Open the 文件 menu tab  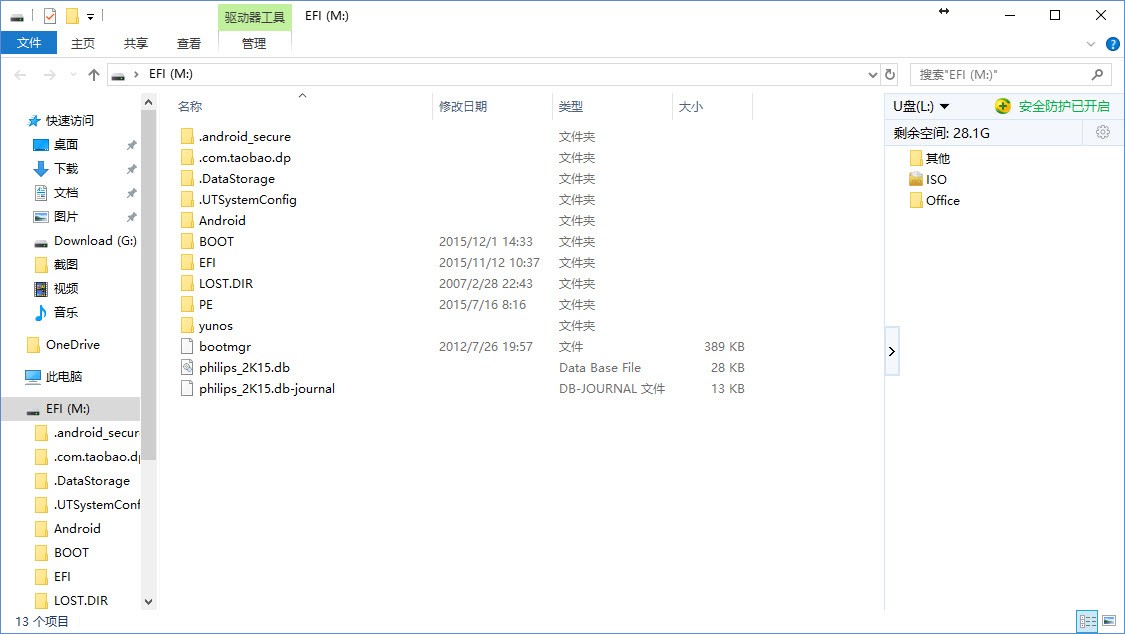(x=29, y=43)
